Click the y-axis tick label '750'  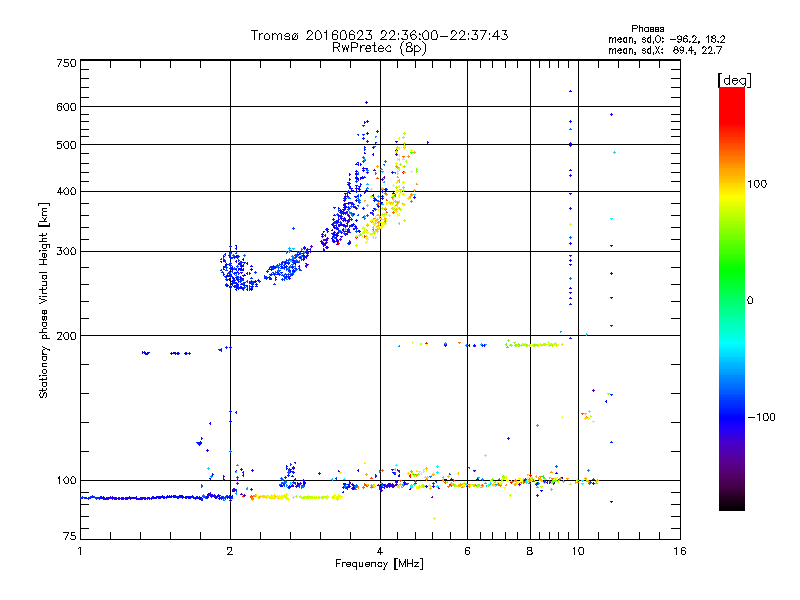tap(66, 63)
